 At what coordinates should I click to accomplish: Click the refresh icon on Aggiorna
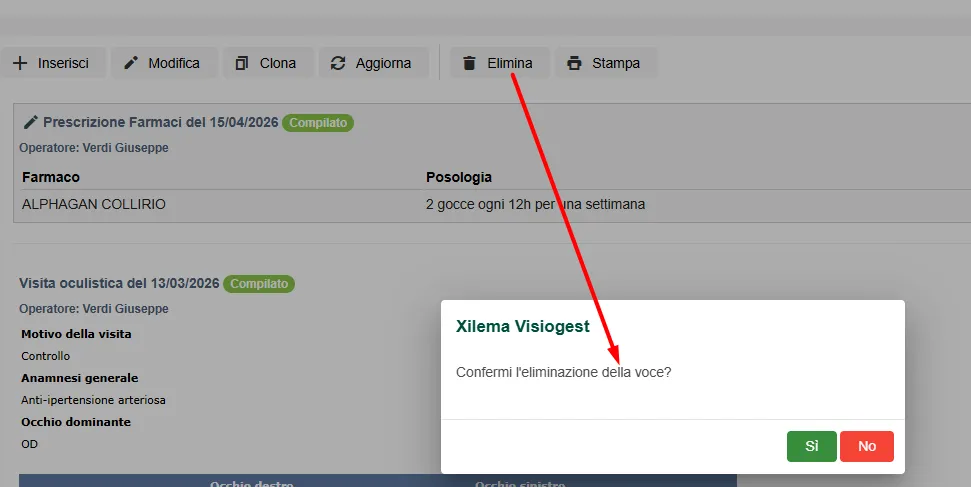[337, 63]
